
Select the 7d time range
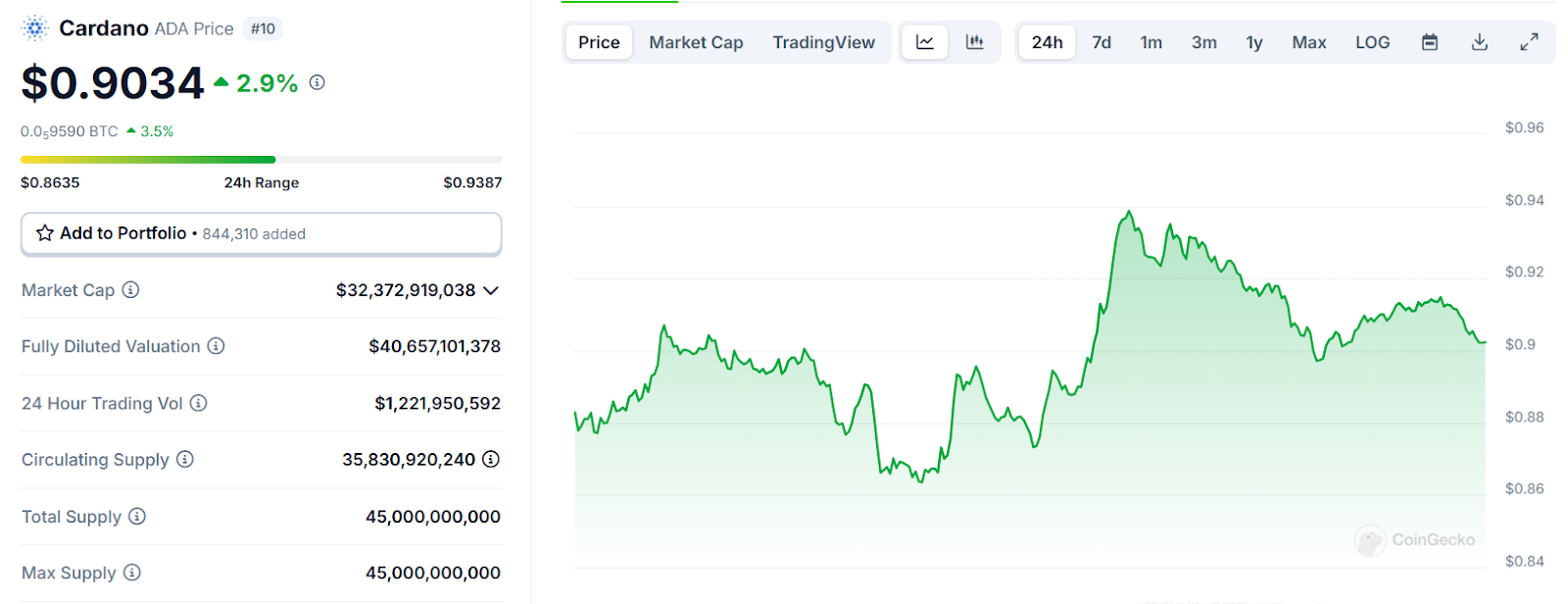(x=1102, y=42)
